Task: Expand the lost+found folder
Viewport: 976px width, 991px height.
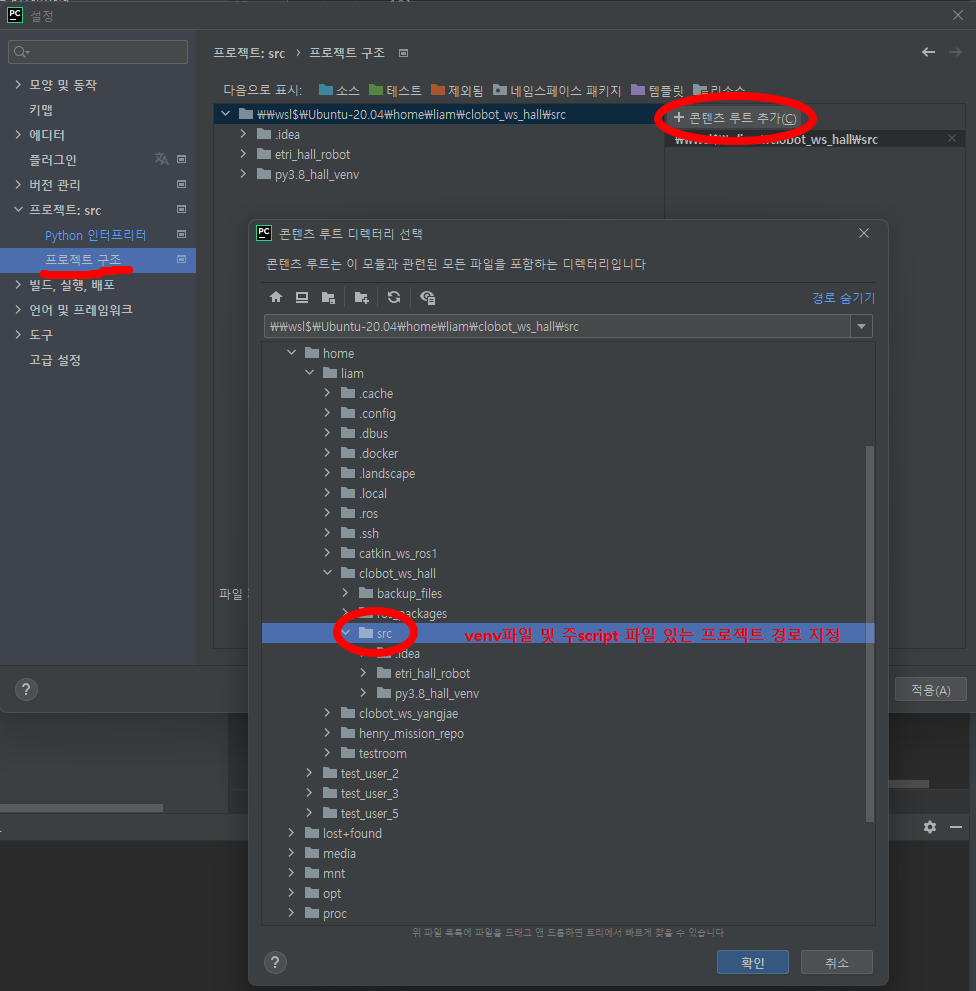Action: pyautogui.click(x=291, y=833)
